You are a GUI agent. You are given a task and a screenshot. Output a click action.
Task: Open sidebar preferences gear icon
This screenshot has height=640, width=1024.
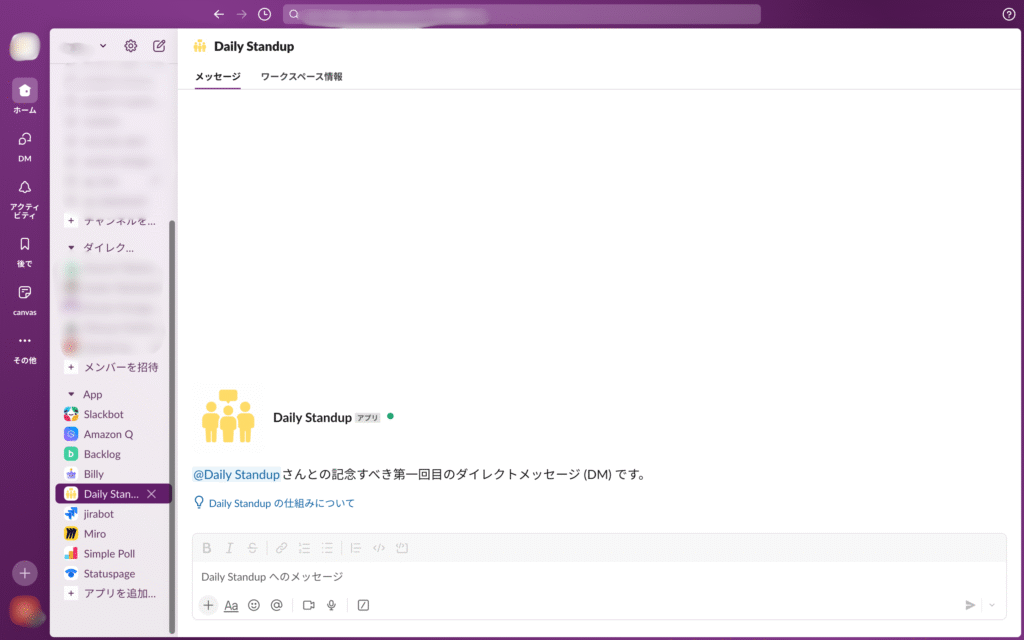[x=131, y=46]
